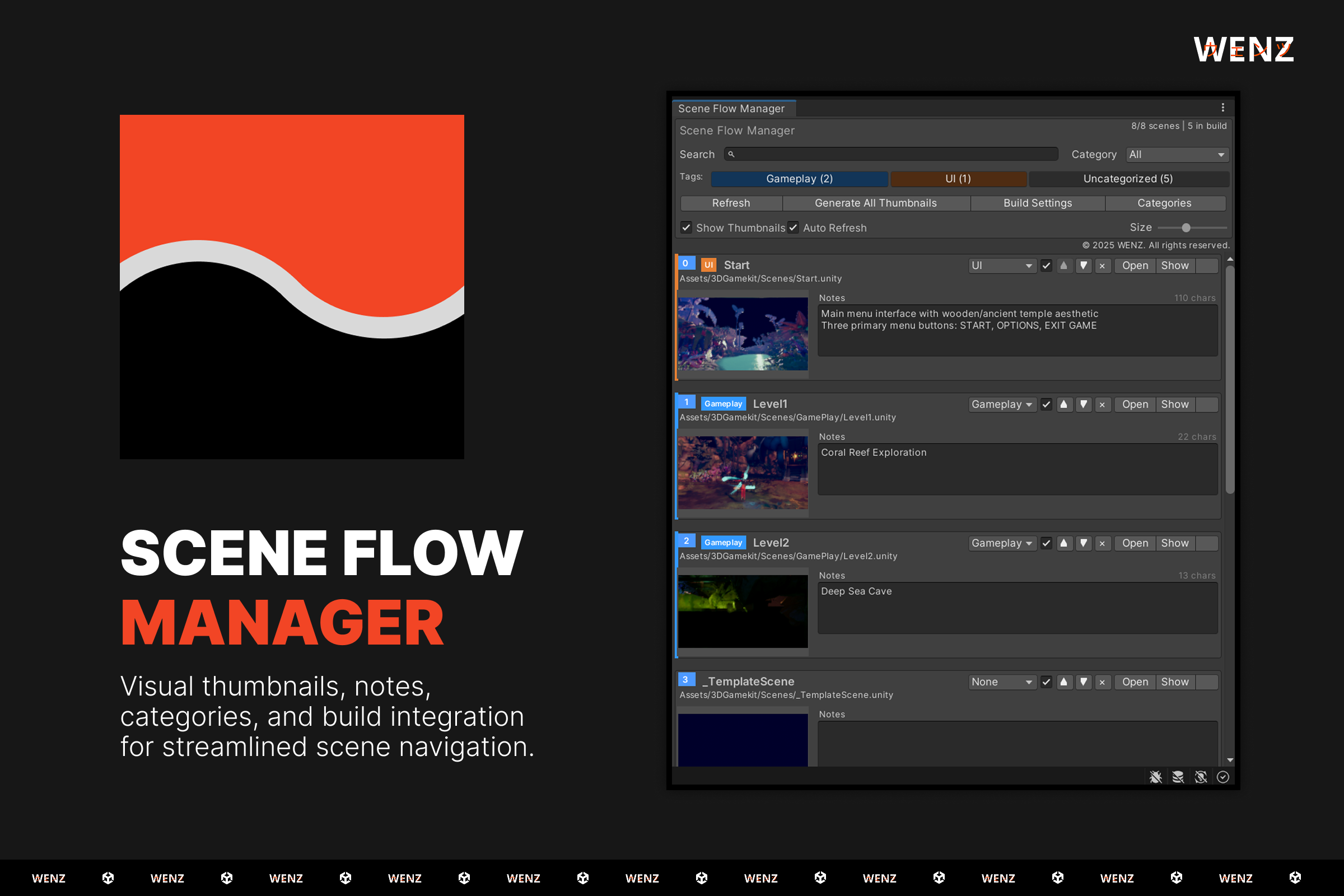Click the auto-generate lighting off icon

(x=1201, y=777)
